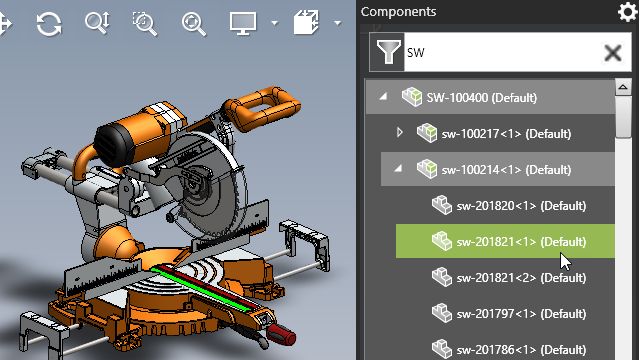
Task: Click the Zoom to Fit icon
Action: (x=193, y=24)
